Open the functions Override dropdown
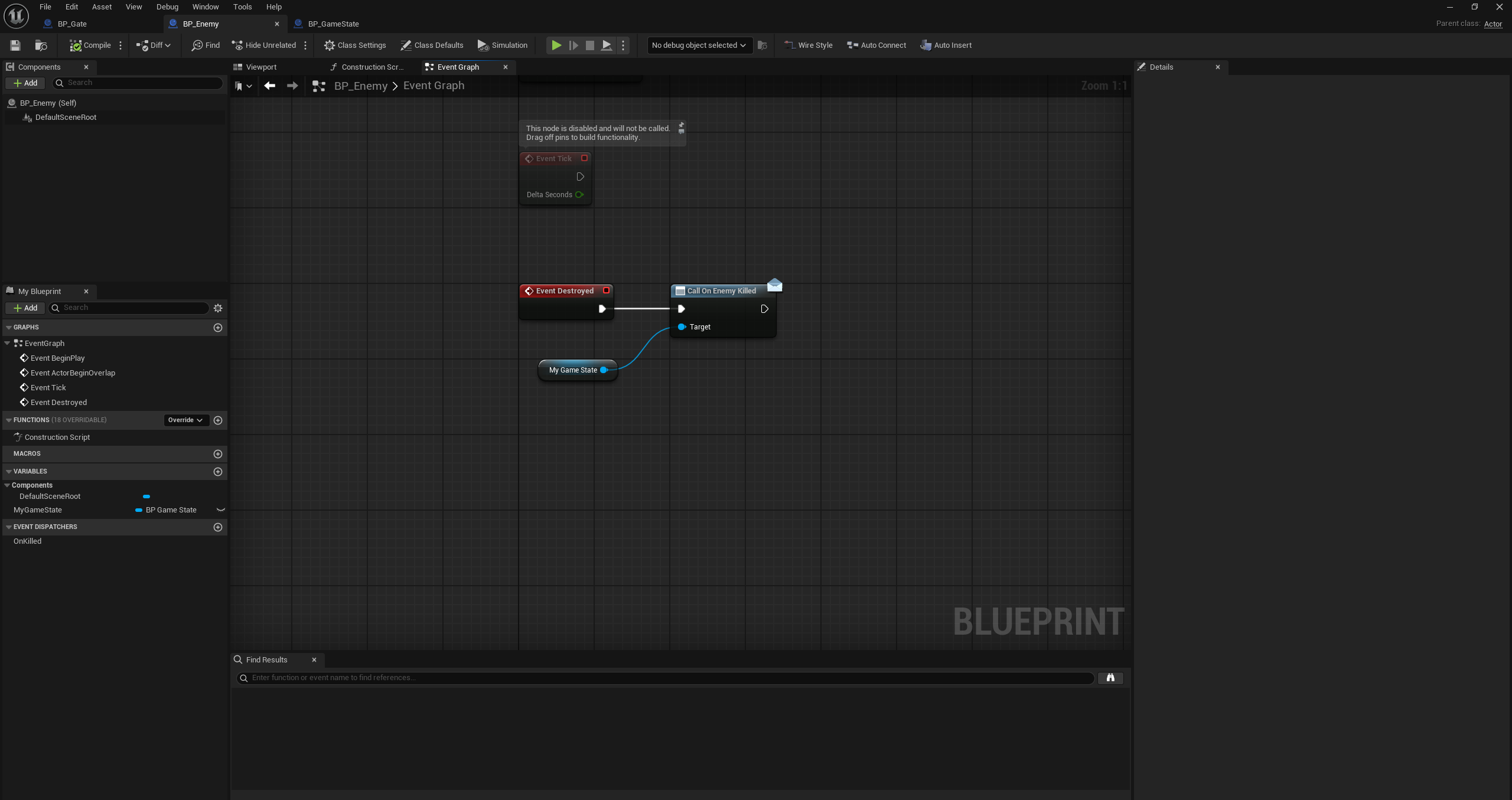1512x800 pixels. pos(185,420)
